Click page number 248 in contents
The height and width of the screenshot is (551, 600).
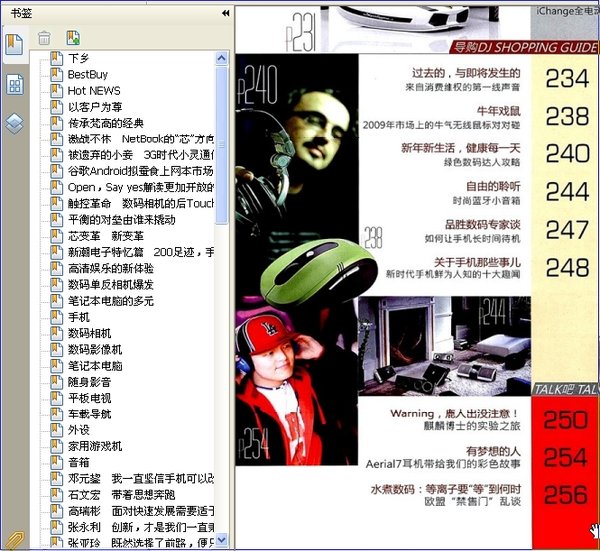(x=567, y=267)
